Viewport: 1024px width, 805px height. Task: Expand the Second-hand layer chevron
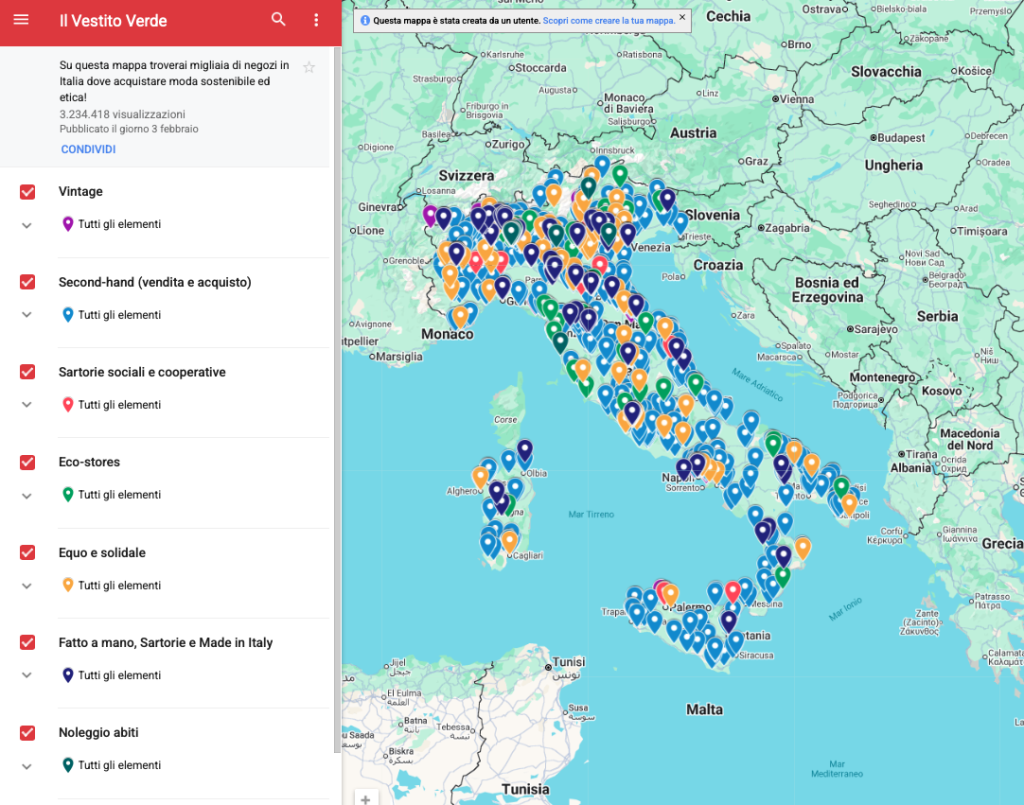(x=27, y=315)
